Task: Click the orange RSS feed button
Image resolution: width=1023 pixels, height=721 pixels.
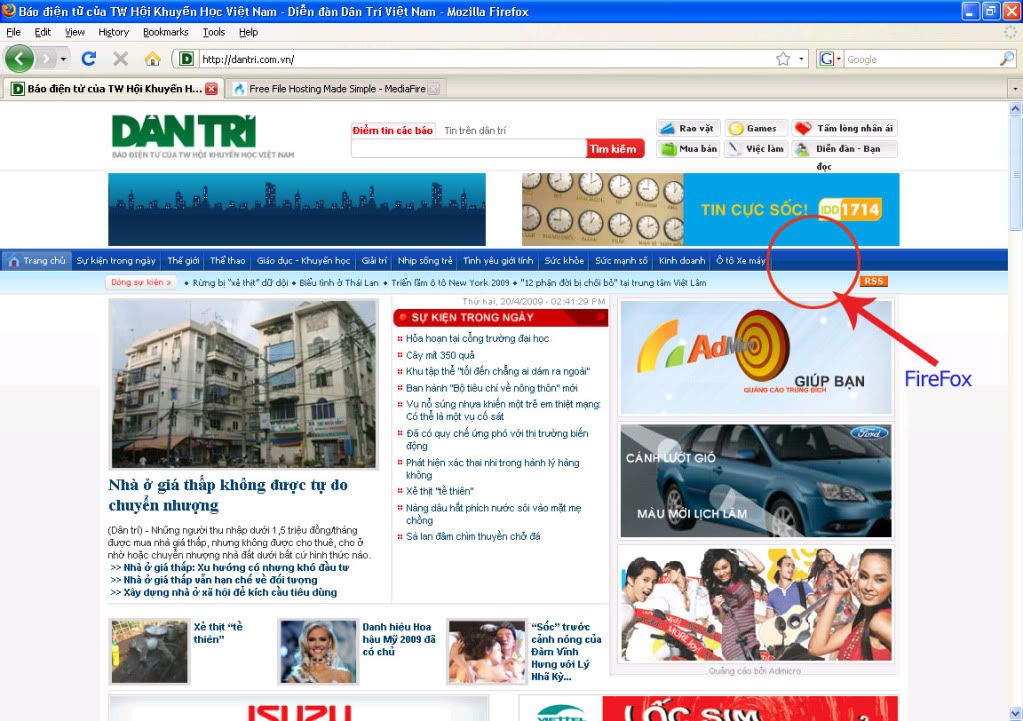Action: [874, 281]
